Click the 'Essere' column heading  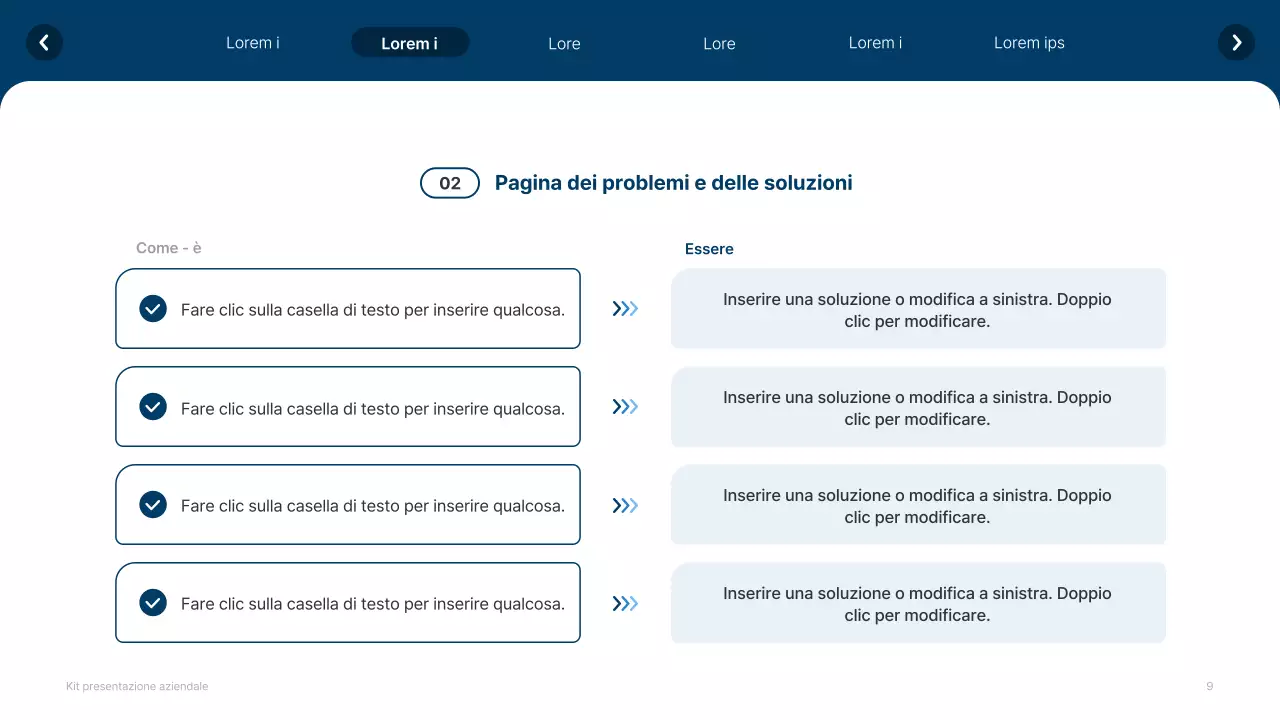(x=709, y=249)
